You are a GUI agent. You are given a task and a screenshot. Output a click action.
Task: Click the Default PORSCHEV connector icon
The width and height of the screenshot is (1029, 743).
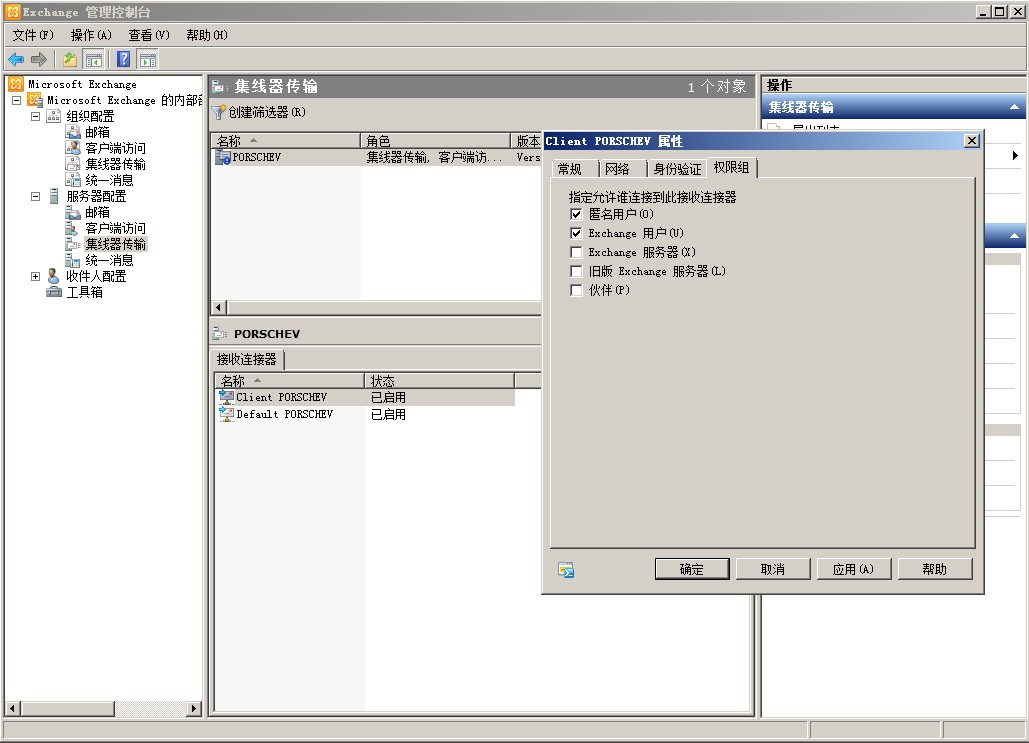click(x=226, y=414)
